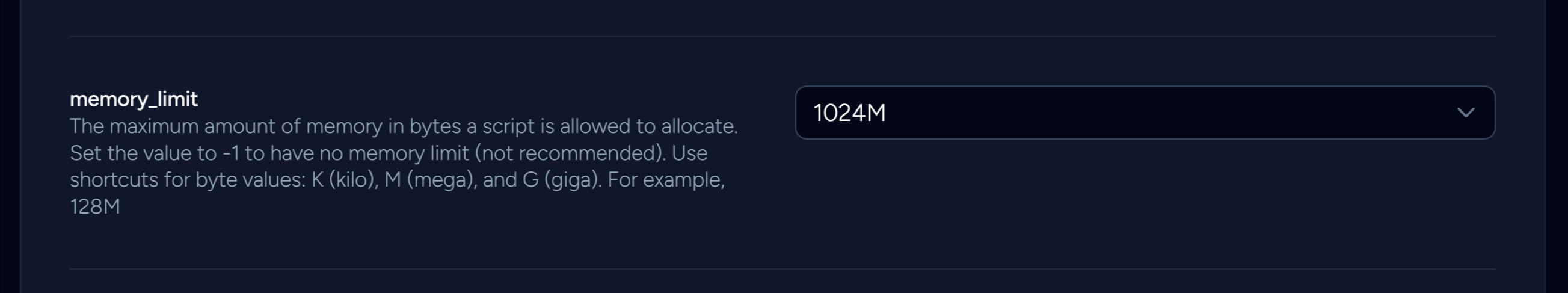
Task: Click the divider line below the description
Action: click(782, 269)
